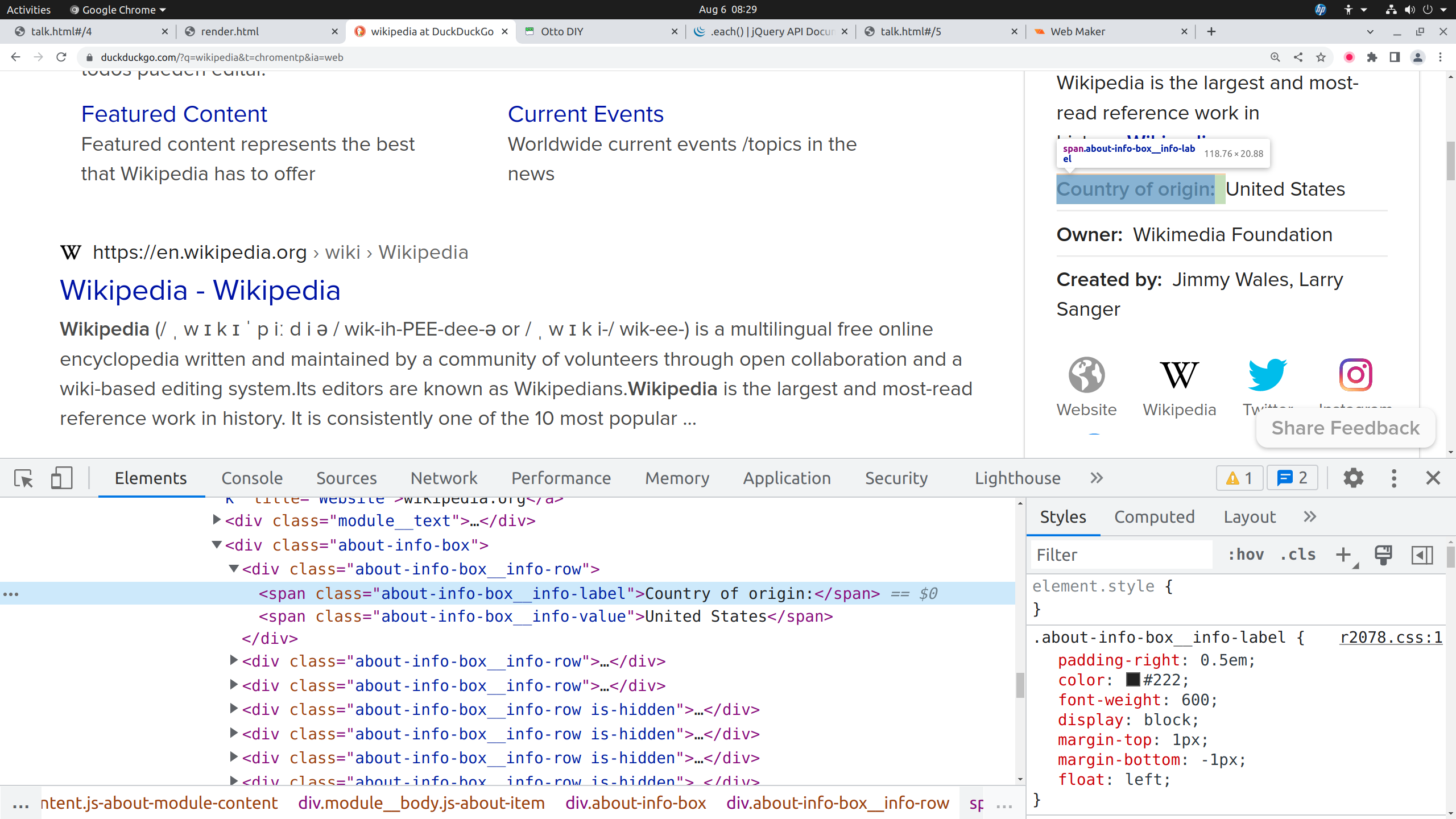This screenshot has width=1456, height=819.
Task: Open the Instagram profile icon
Action: coord(1356,375)
